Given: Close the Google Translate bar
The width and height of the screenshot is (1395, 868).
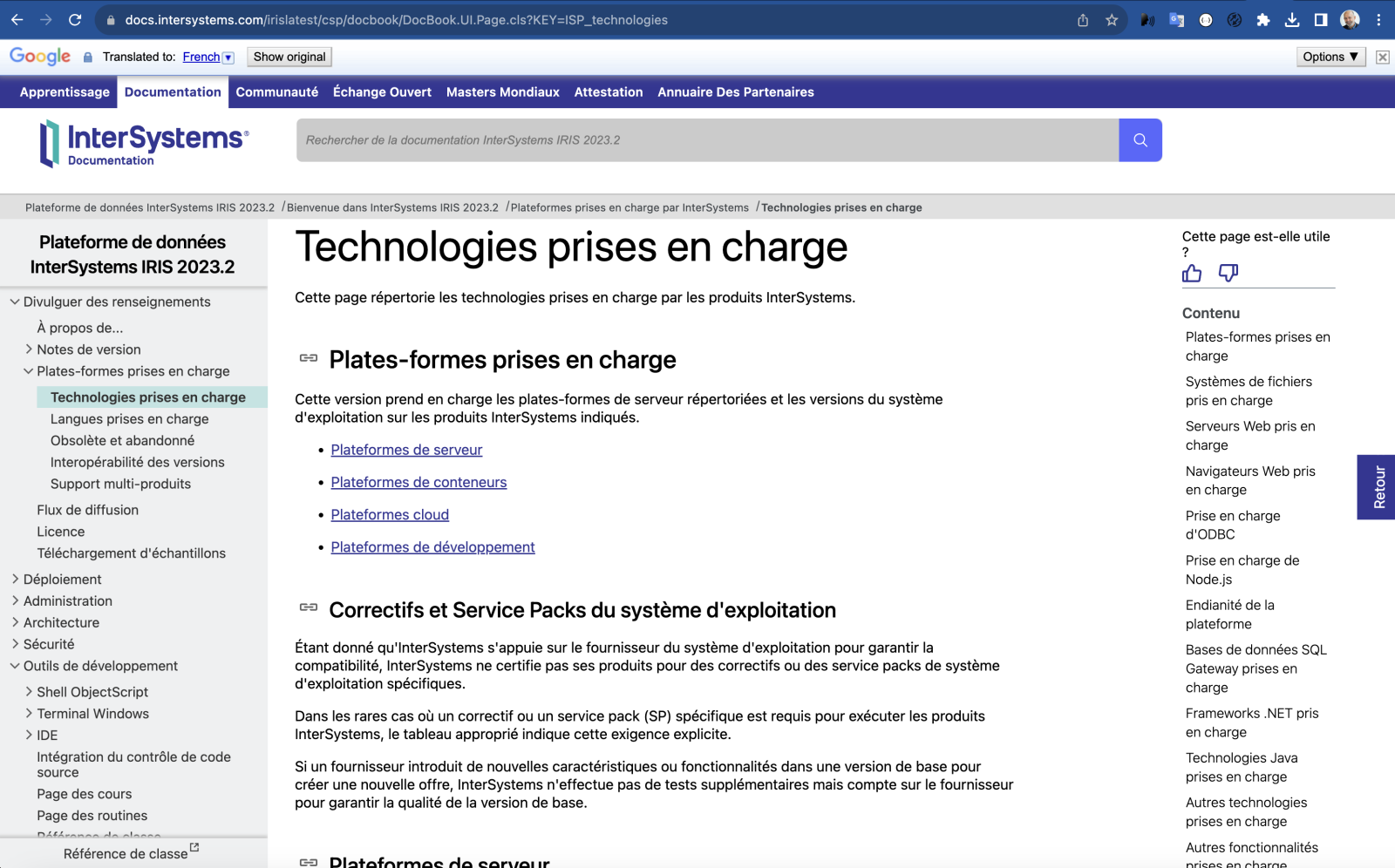Looking at the screenshot, I should 1382,58.
